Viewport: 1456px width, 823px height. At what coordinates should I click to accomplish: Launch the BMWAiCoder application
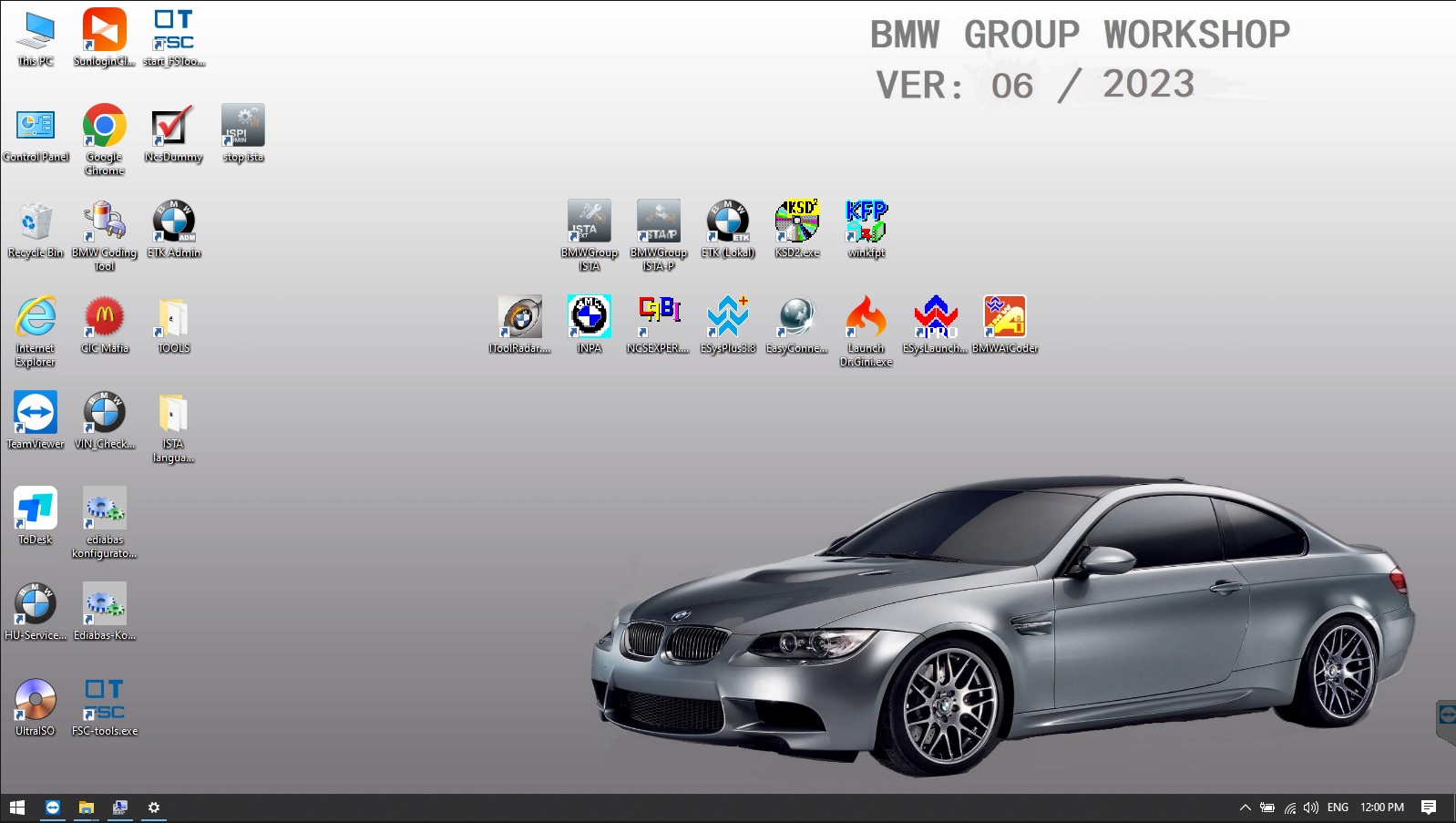1005,325
